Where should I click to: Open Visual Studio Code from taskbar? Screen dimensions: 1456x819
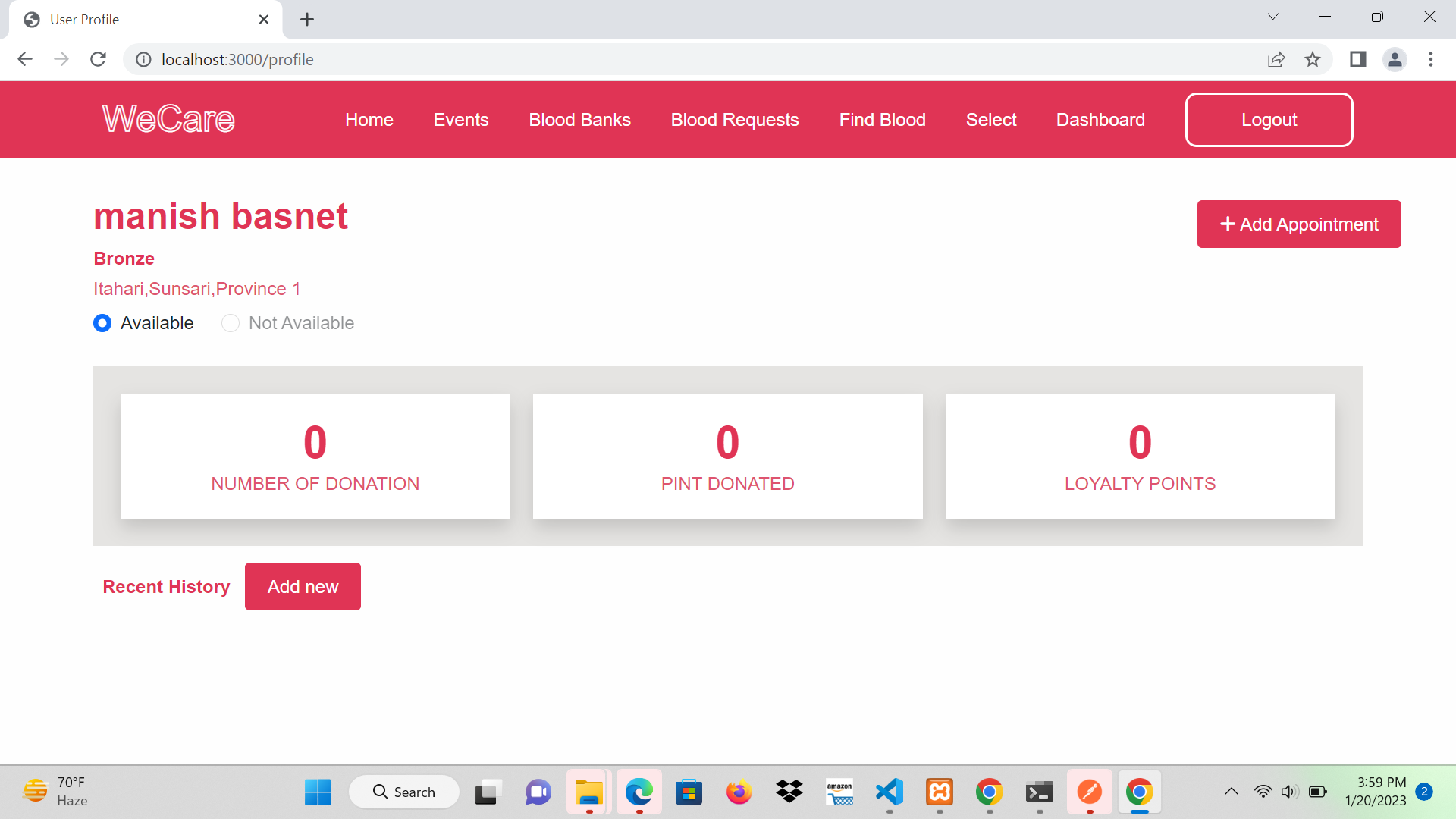coord(890,792)
